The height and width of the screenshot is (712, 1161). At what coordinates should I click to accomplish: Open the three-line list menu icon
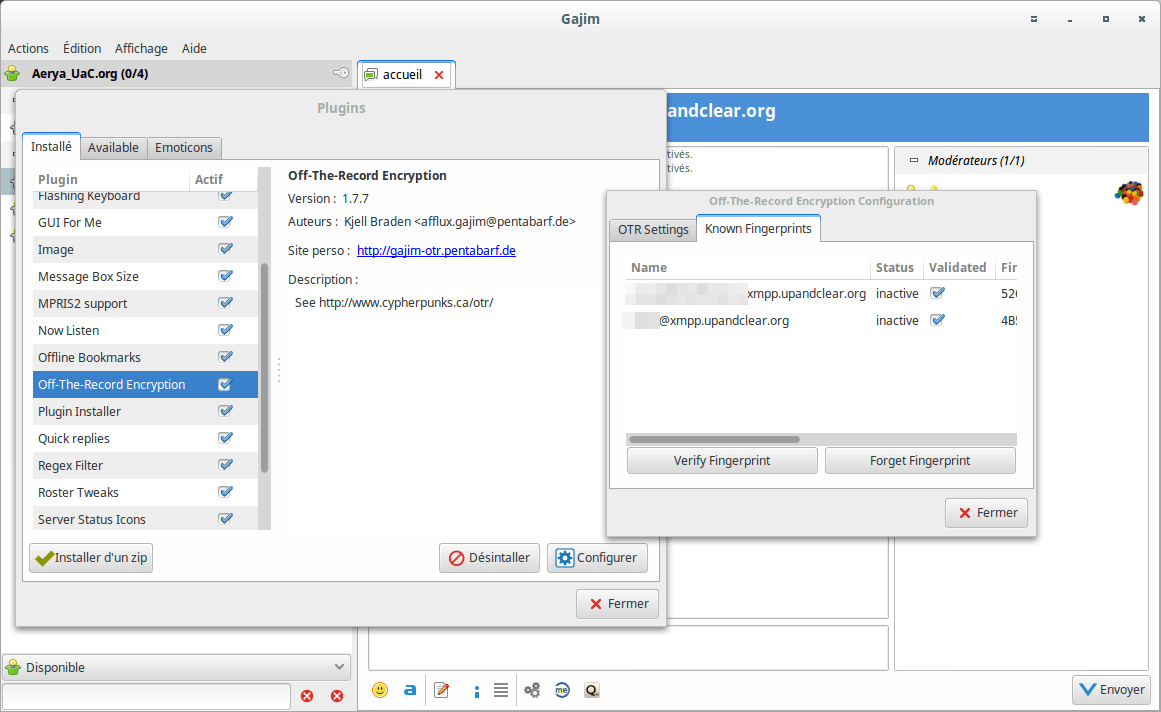pos(501,690)
